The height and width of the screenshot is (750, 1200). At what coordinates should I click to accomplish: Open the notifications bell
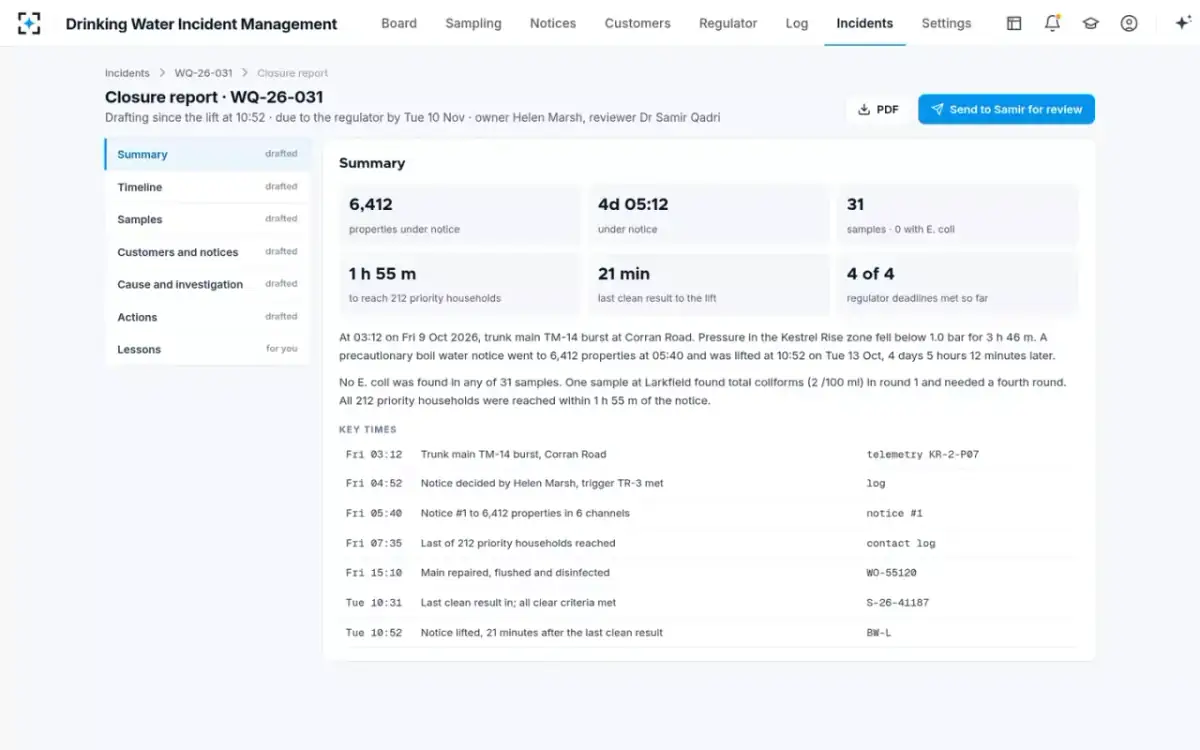pyautogui.click(x=1052, y=23)
